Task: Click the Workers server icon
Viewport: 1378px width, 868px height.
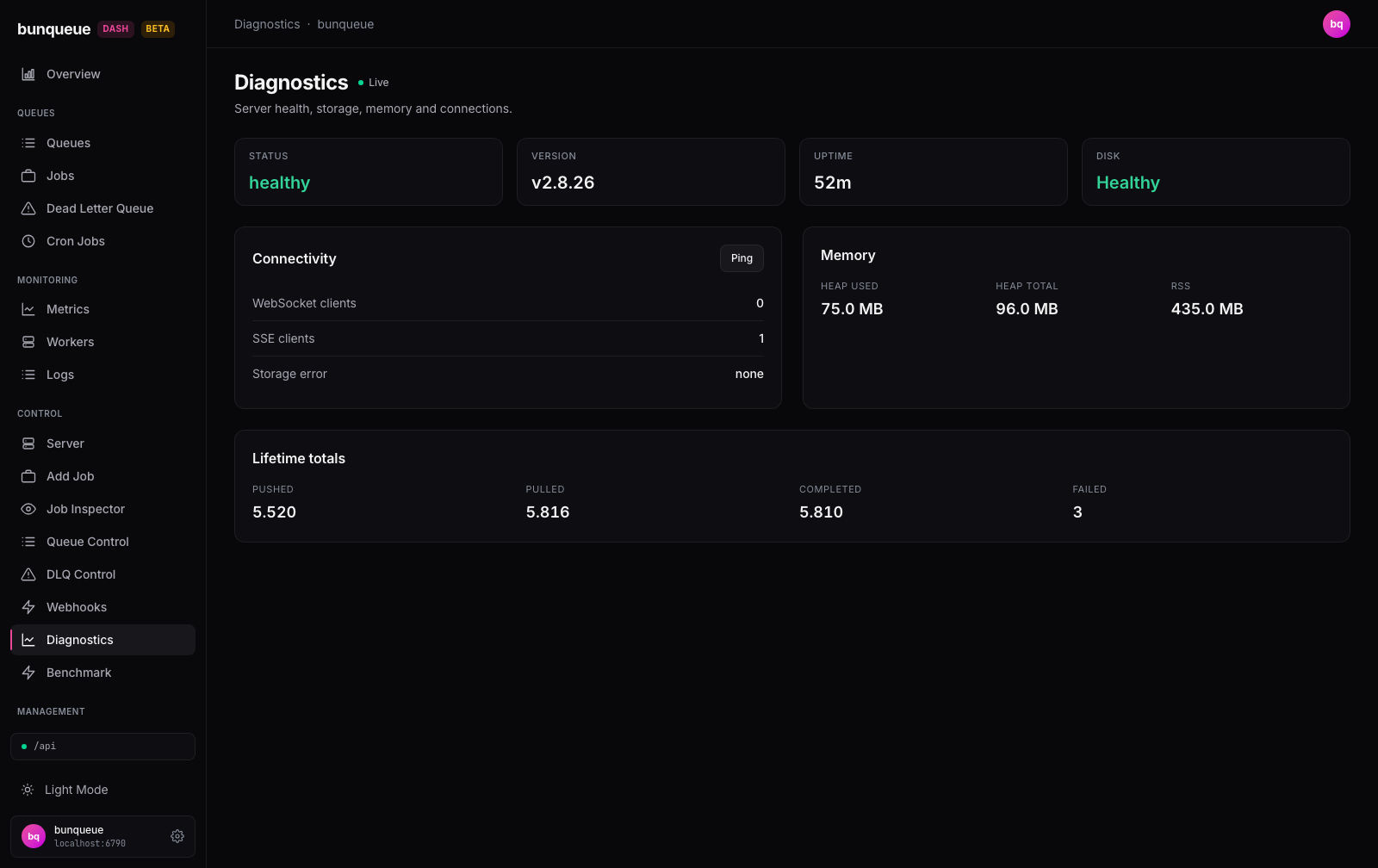Action: click(x=28, y=342)
